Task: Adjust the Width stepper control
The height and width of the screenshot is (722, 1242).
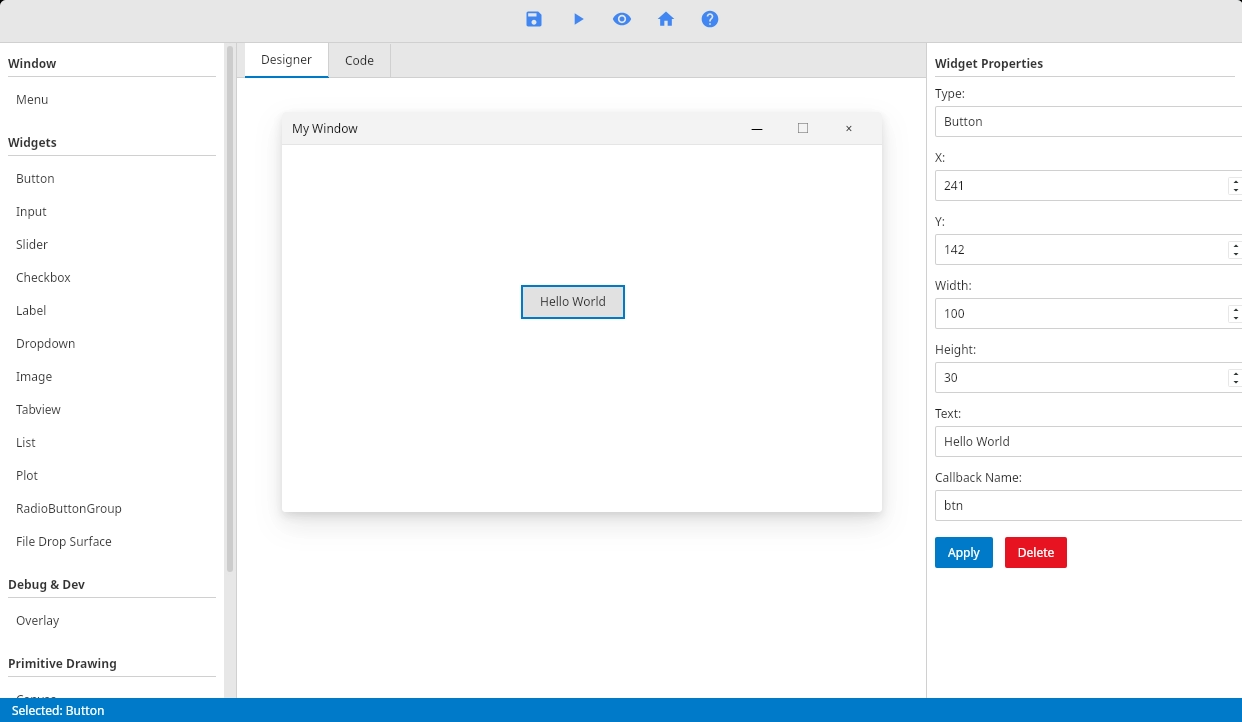Action: pyautogui.click(x=1235, y=314)
